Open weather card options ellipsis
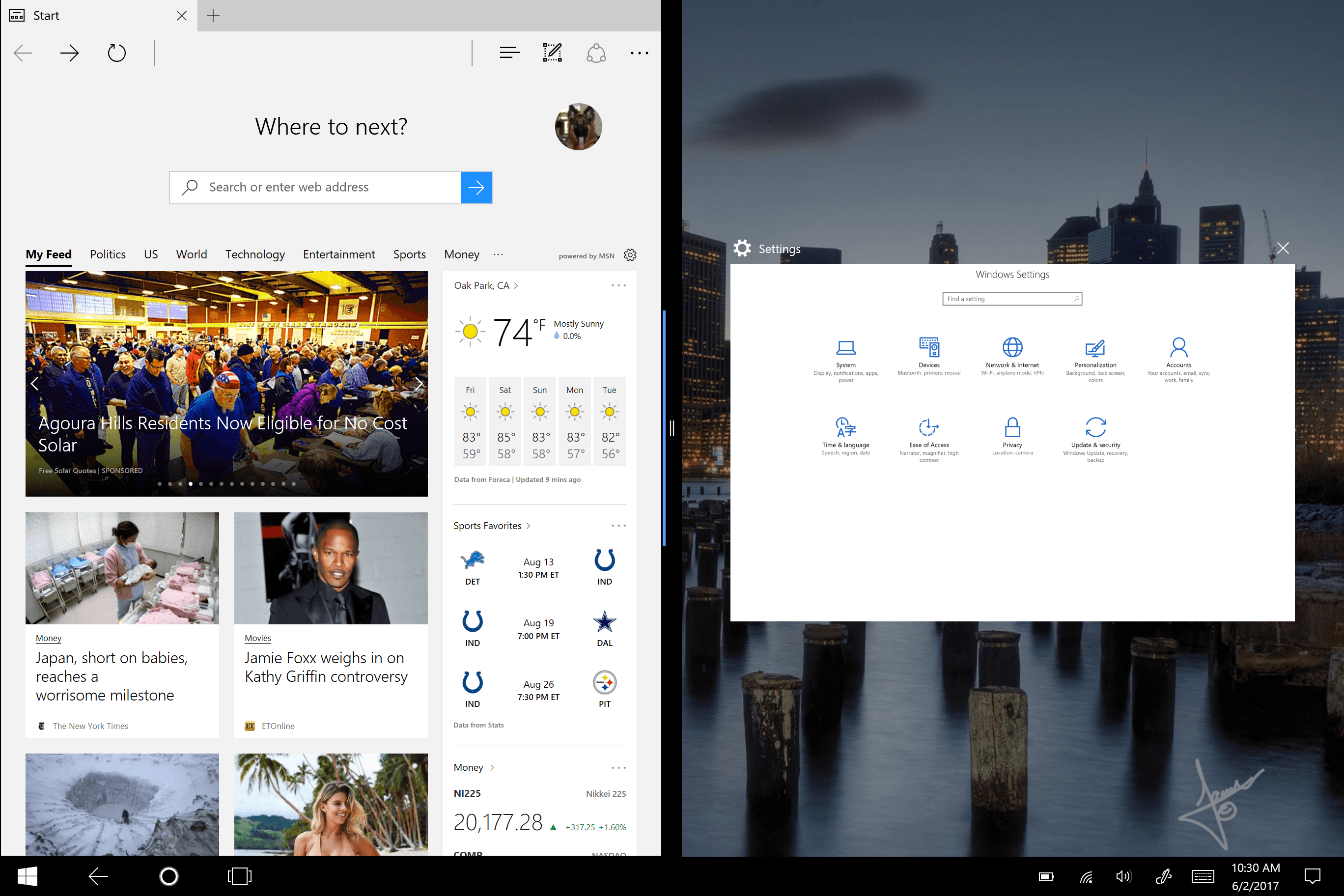Image resolution: width=1344 pixels, height=896 pixels. pos(619,285)
